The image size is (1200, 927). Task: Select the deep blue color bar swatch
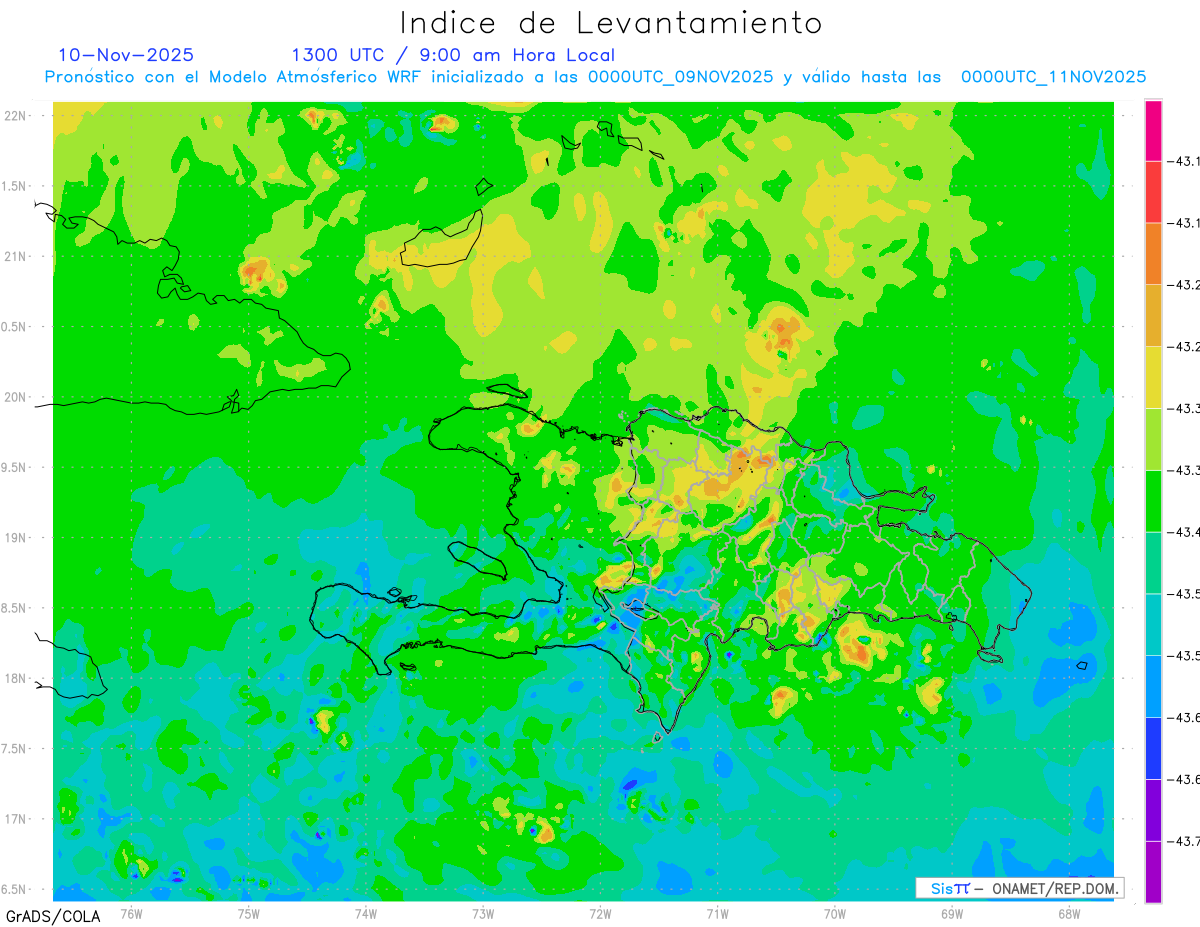click(x=1153, y=748)
